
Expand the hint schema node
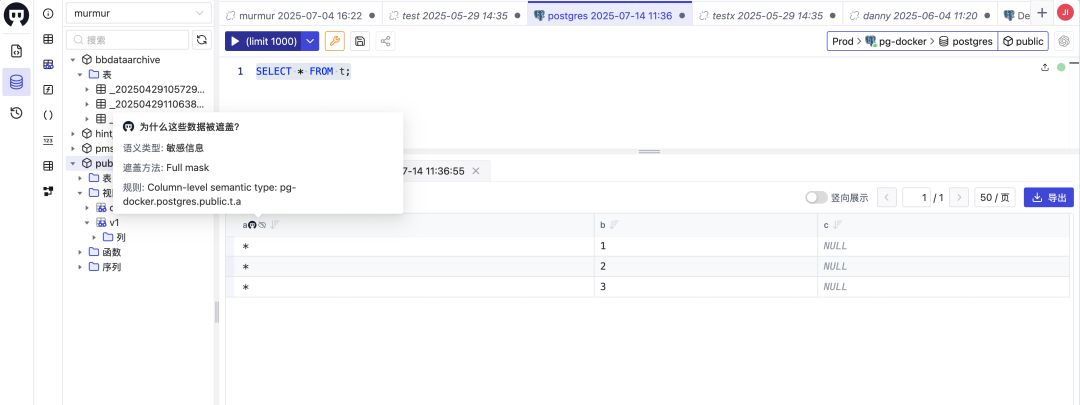pyautogui.click(x=73, y=134)
